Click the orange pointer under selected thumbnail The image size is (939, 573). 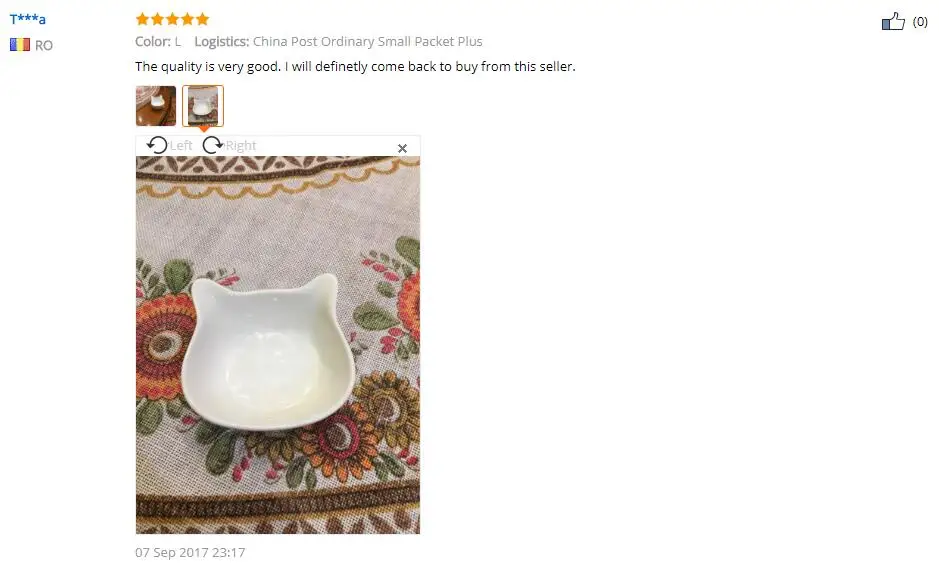(204, 129)
